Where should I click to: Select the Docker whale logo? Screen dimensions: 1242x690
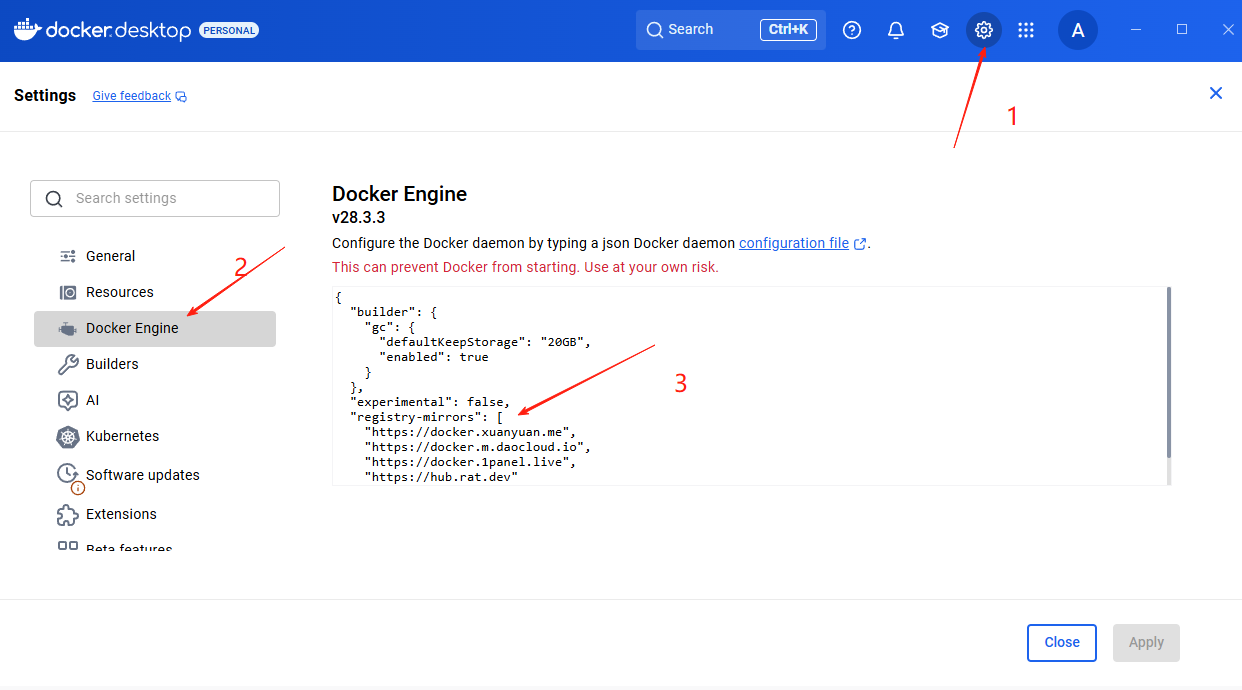tap(25, 30)
